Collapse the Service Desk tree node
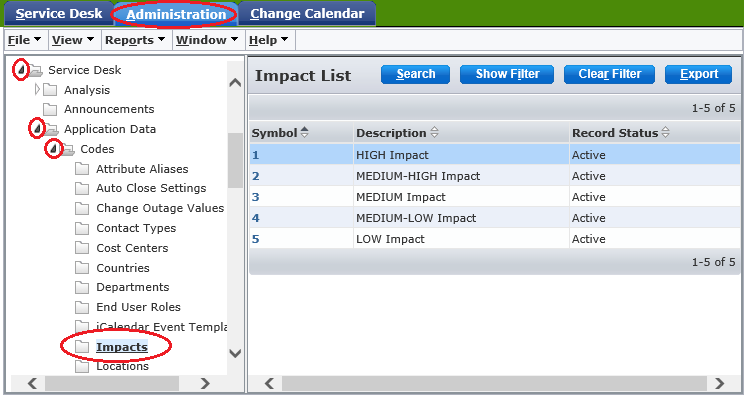This screenshot has width=744, height=395. (20, 70)
